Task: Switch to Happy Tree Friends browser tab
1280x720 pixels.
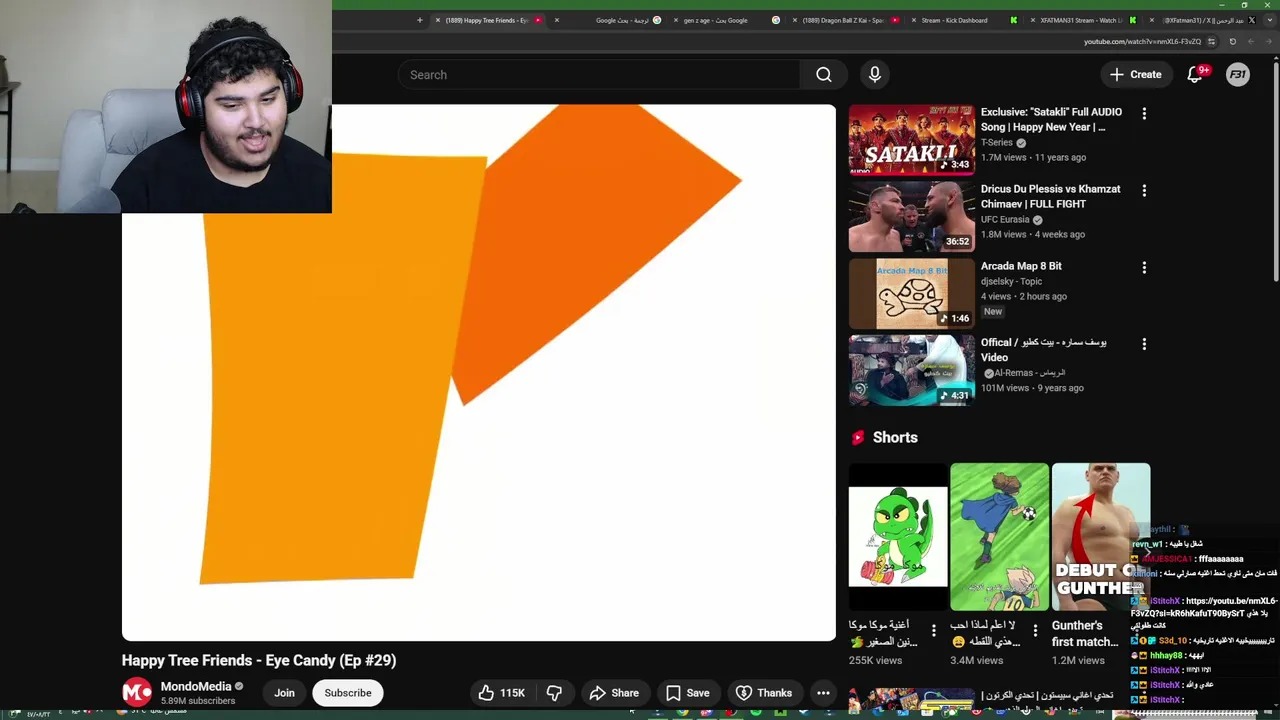Action: pos(490,20)
